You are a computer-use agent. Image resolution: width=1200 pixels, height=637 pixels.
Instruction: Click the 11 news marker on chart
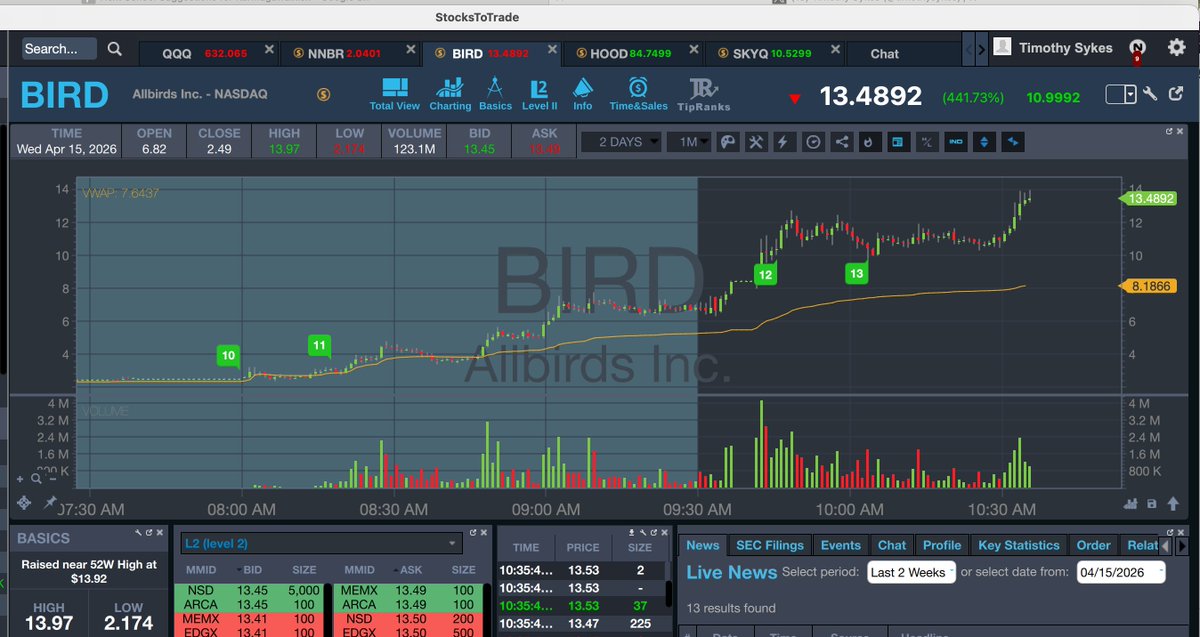coord(319,346)
